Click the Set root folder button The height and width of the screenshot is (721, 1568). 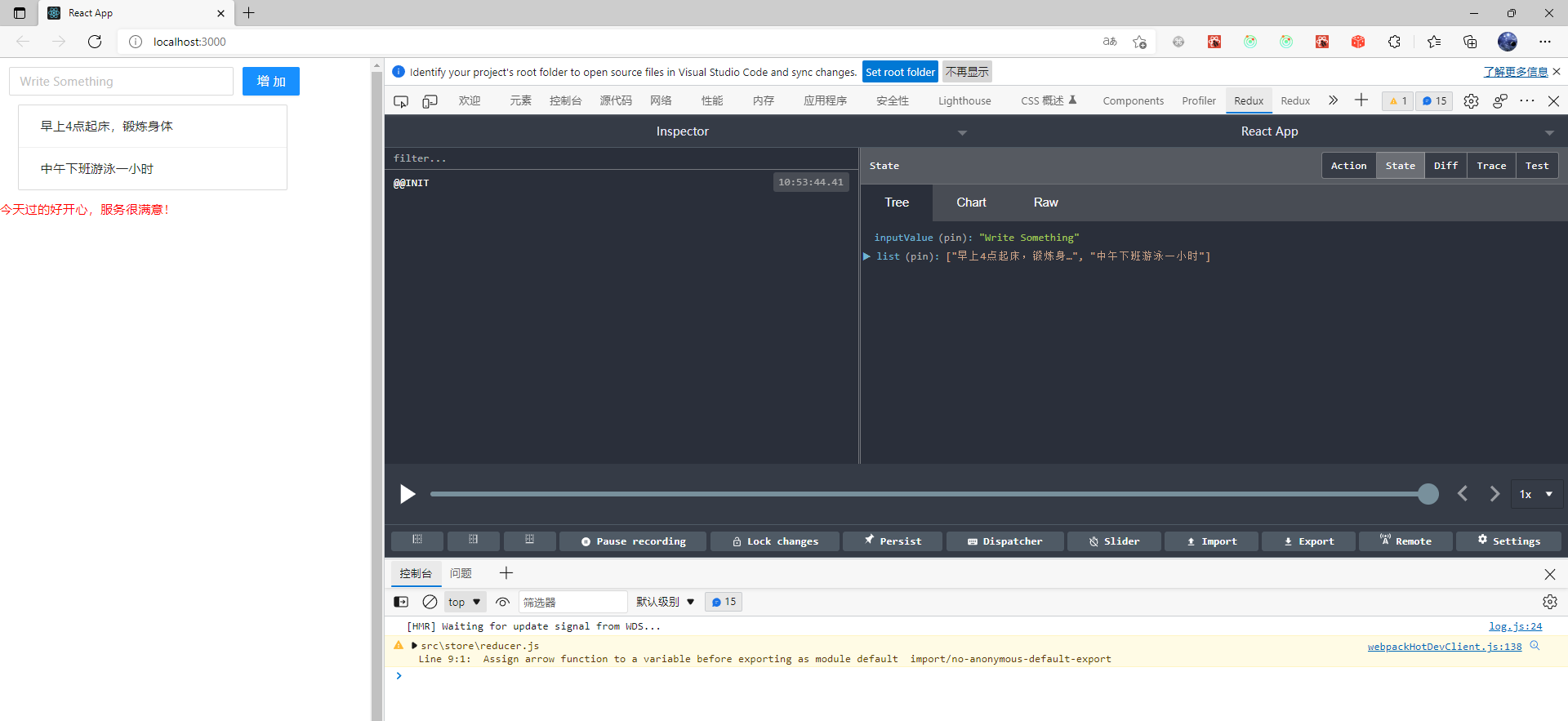(x=900, y=72)
